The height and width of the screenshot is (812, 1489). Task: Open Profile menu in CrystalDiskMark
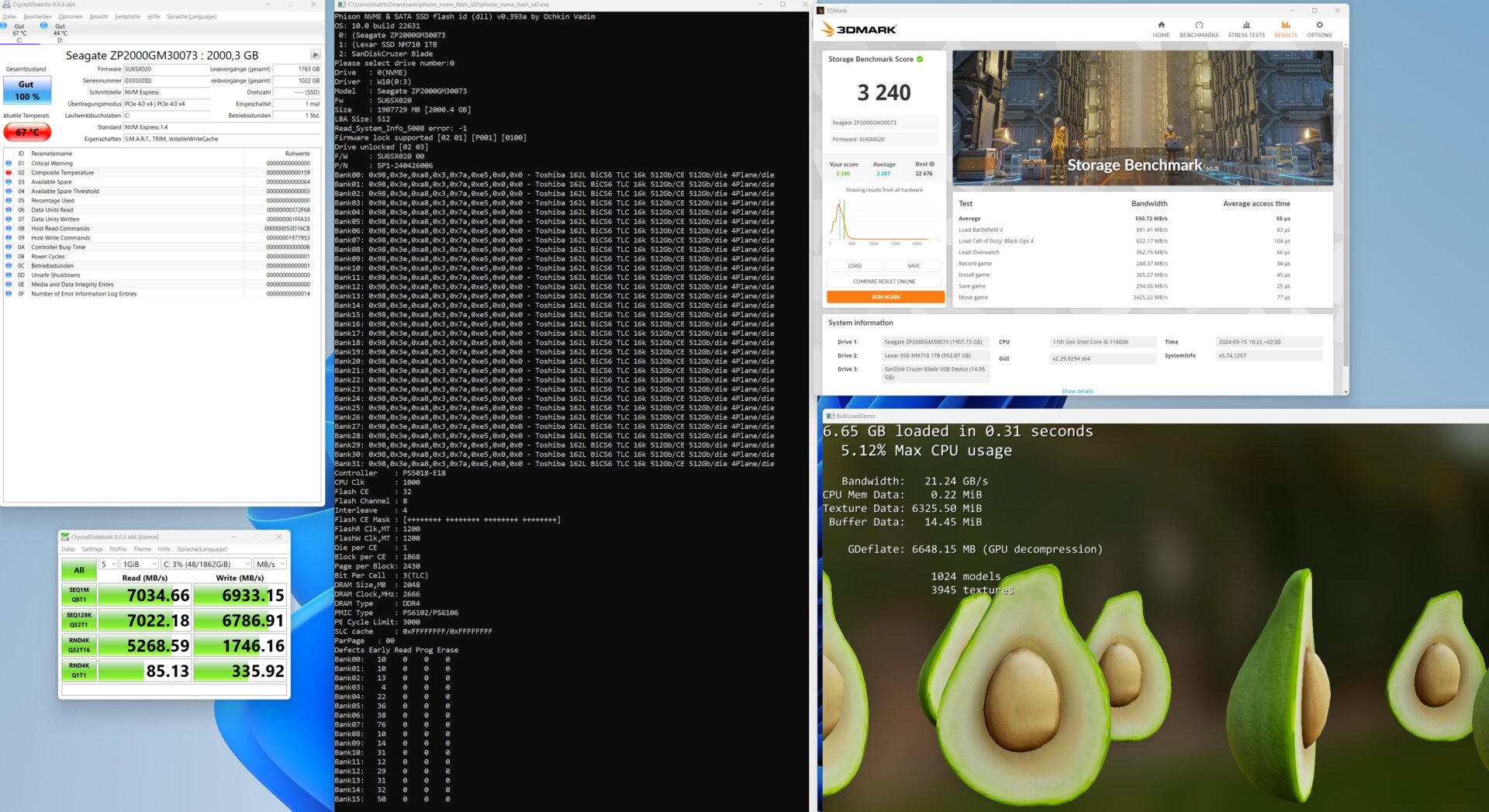[118, 549]
